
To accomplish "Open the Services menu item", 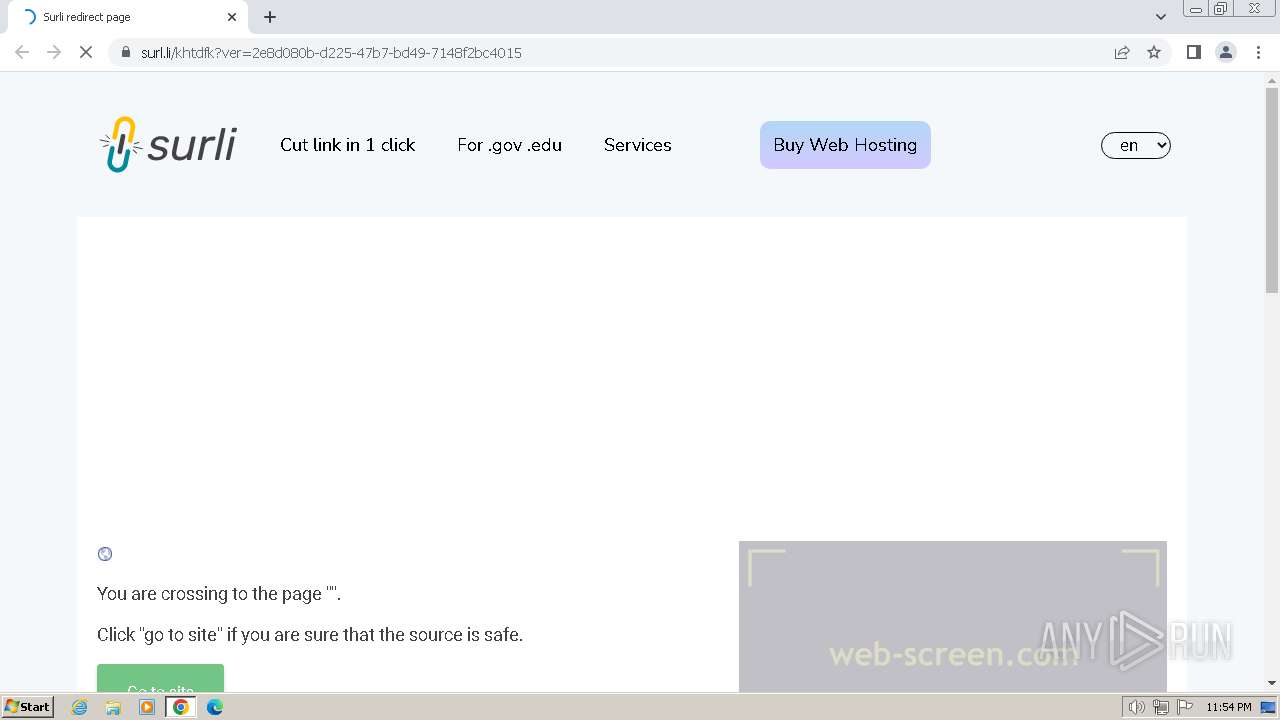I will 638,145.
